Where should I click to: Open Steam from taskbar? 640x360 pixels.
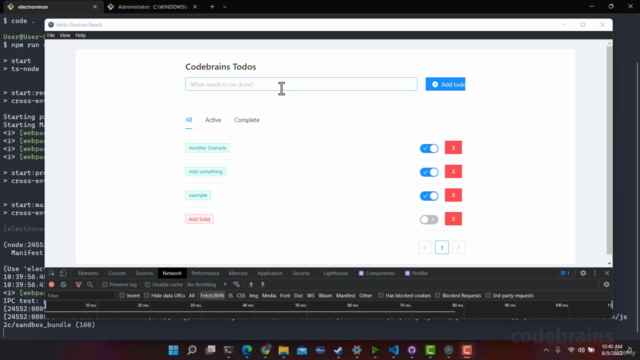pyautogui.click(x=338, y=350)
